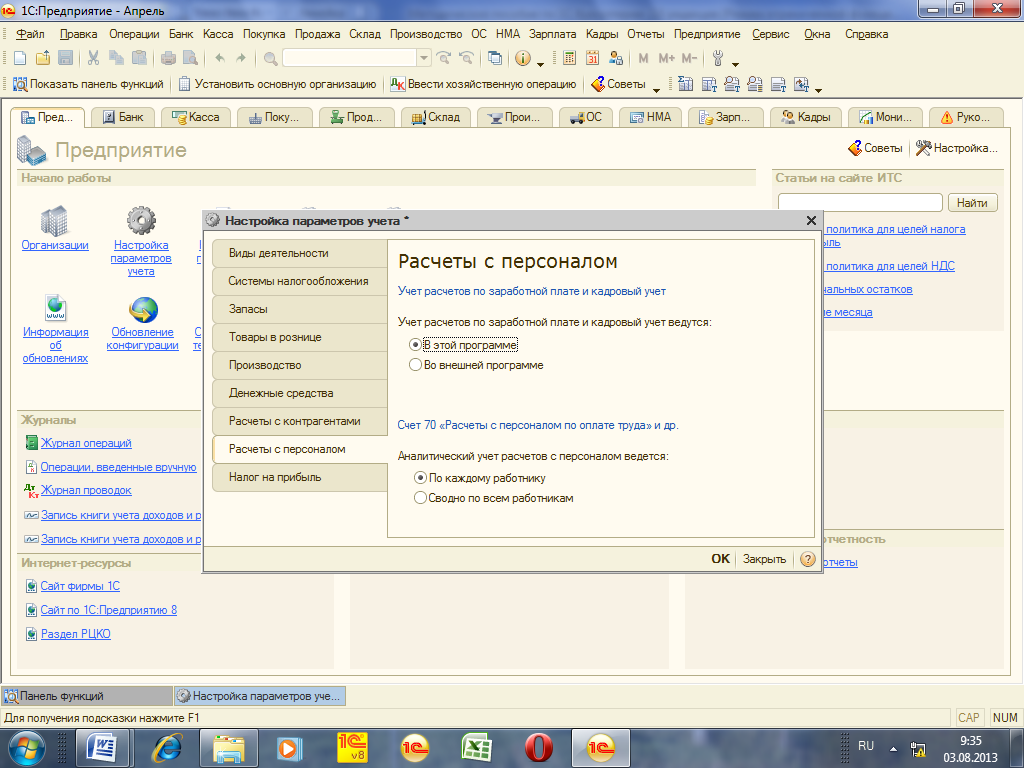The height and width of the screenshot is (768, 1024).
Task: Open the Help information icon
Action: coord(523,59)
